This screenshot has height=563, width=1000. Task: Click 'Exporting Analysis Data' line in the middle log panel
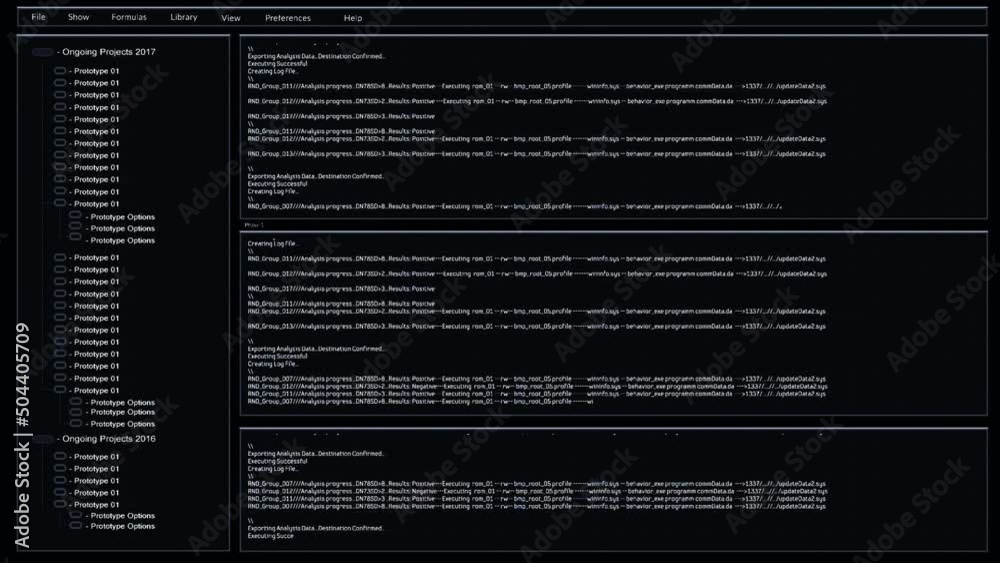(x=316, y=349)
